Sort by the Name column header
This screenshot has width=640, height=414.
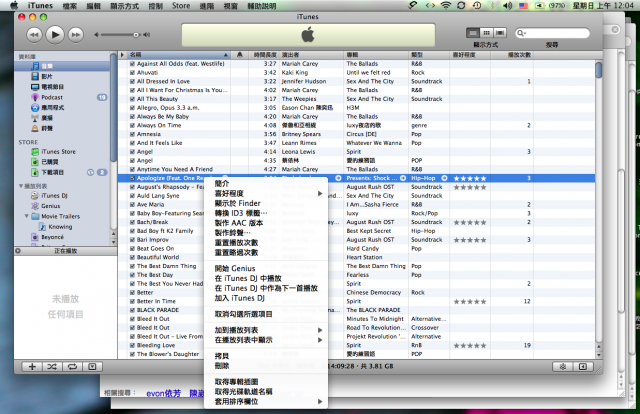[x=179, y=55]
